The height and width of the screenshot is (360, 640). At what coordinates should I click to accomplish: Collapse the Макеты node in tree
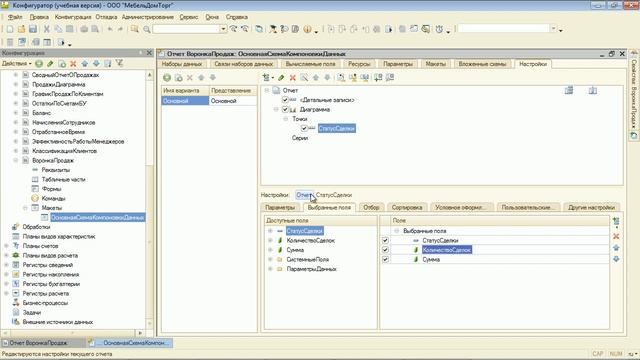25,208
